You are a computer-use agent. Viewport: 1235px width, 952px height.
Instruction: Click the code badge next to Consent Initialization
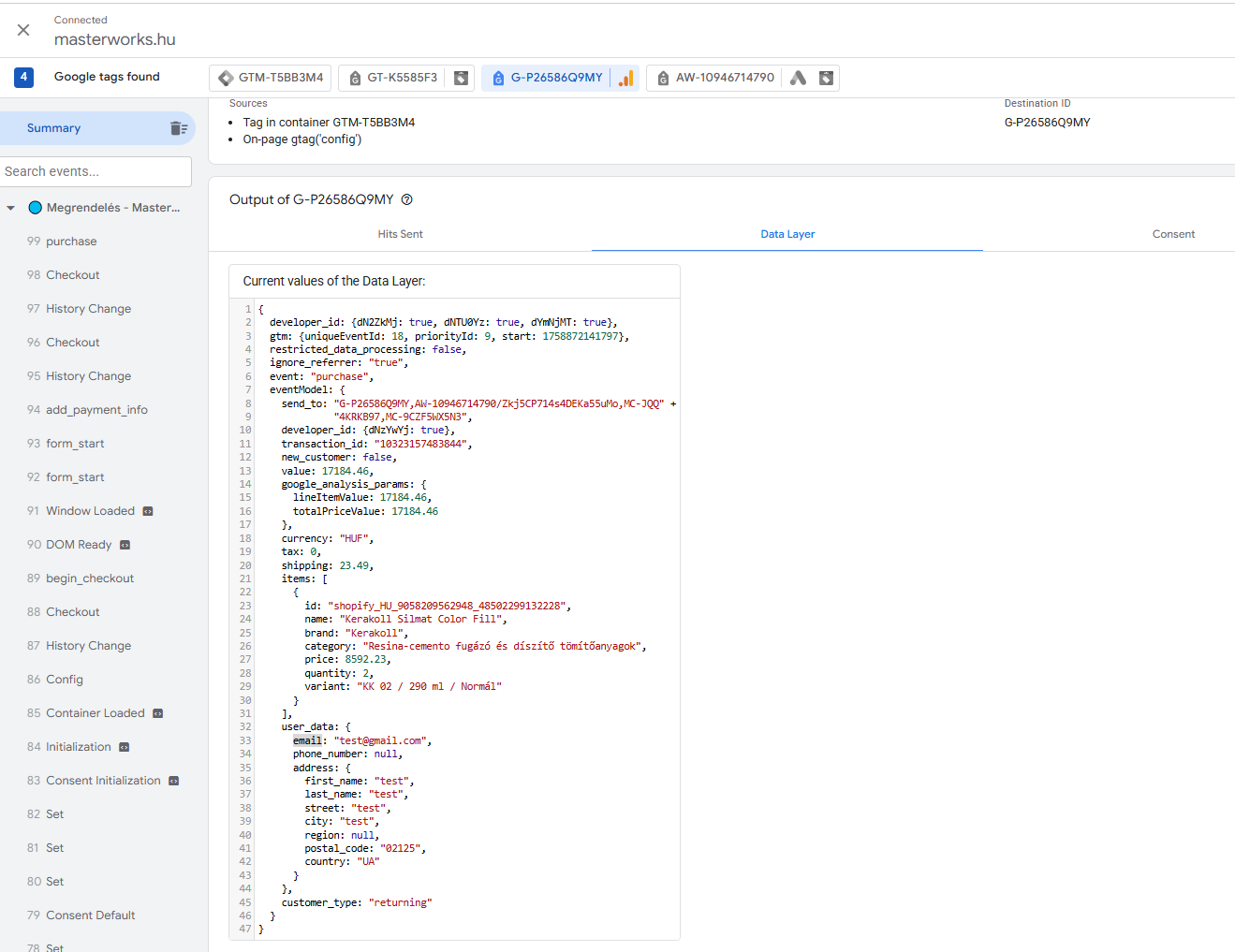173,781
